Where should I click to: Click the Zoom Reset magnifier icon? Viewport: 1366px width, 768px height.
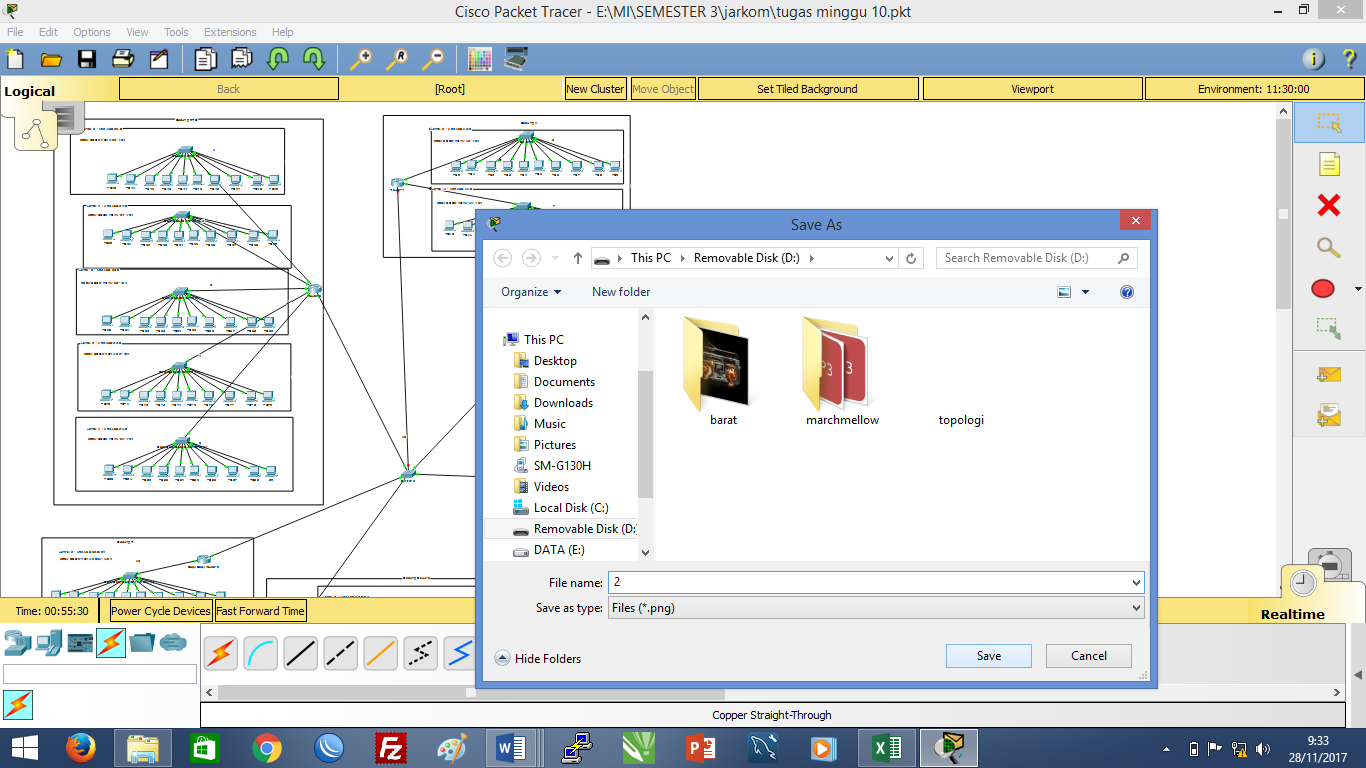tap(396, 59)
